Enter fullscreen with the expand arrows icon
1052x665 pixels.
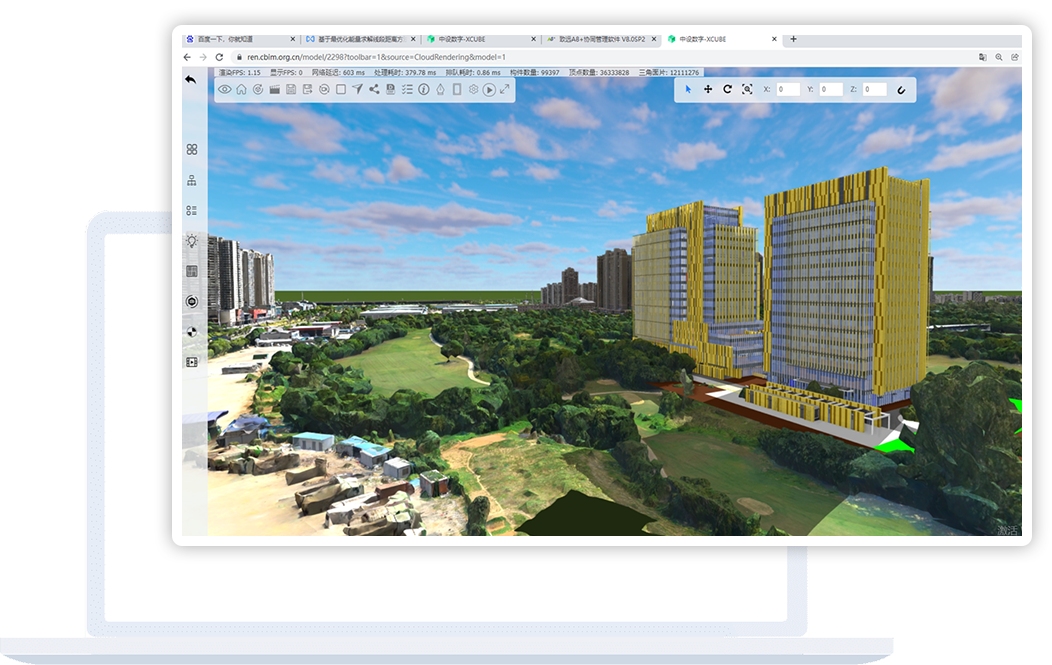click(505, 90)
